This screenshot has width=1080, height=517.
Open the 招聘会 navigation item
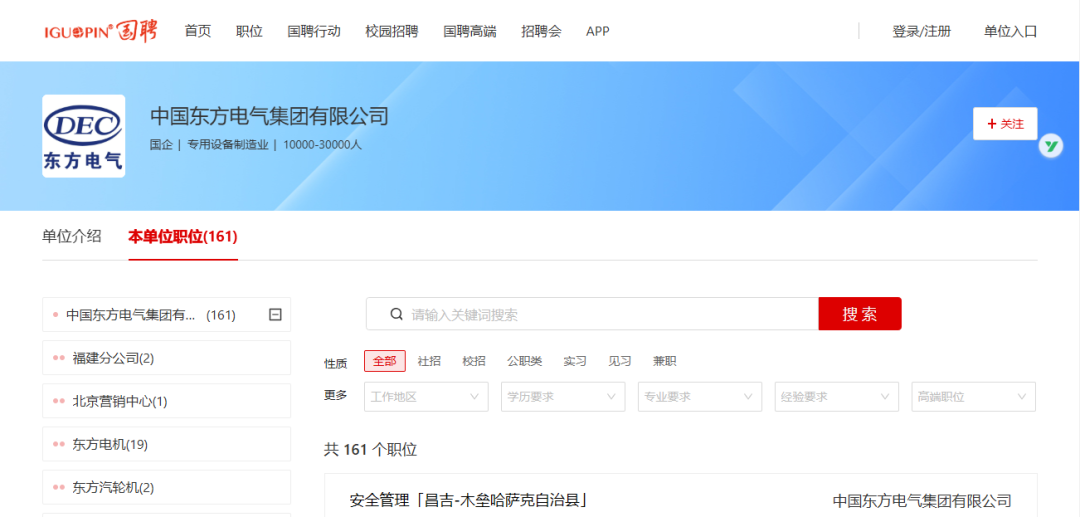[541, 31]
